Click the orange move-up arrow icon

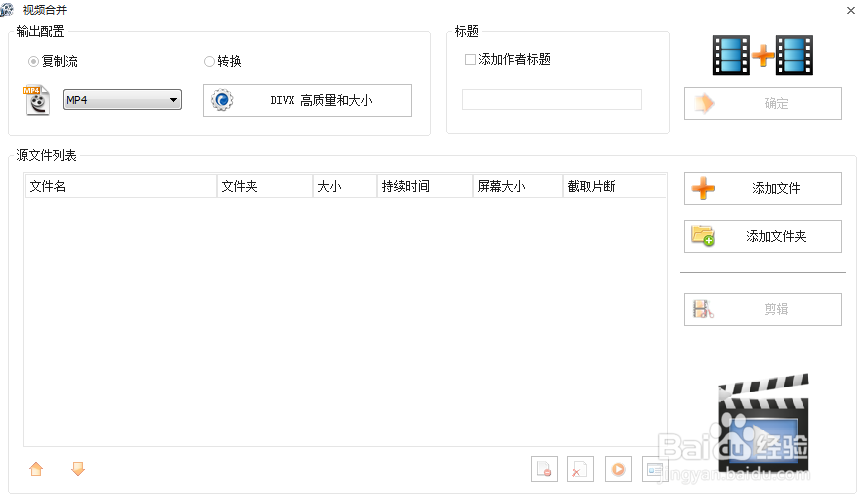pyautogui.click(x=37, y=468)
